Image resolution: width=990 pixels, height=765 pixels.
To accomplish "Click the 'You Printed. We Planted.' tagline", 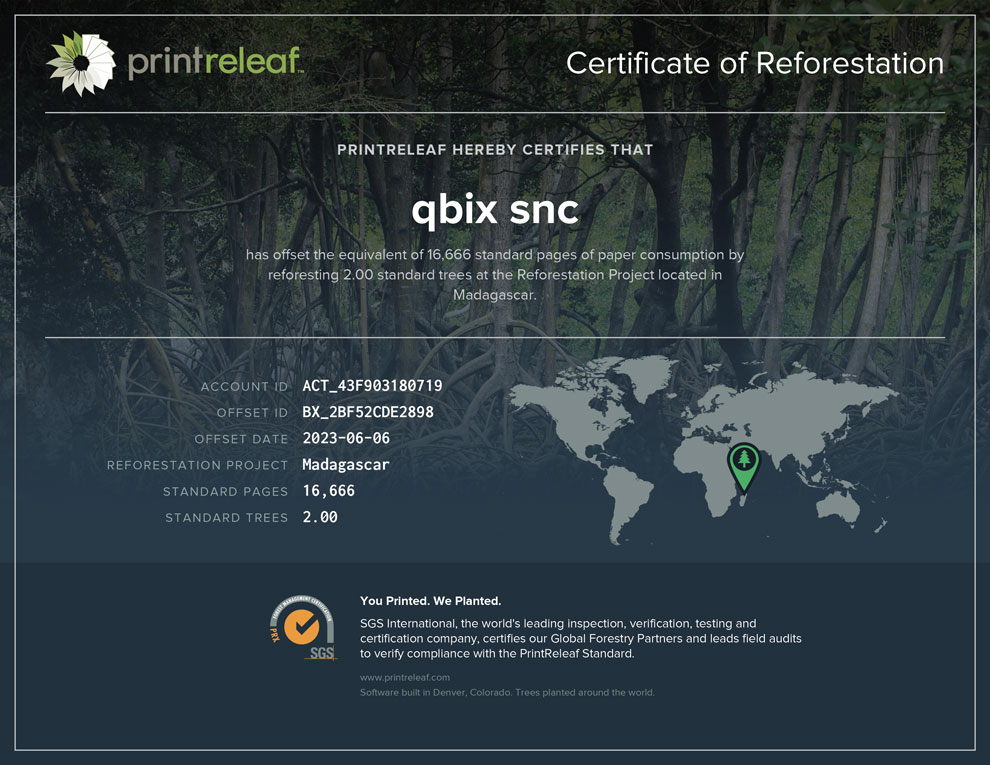I will point(431,601).
